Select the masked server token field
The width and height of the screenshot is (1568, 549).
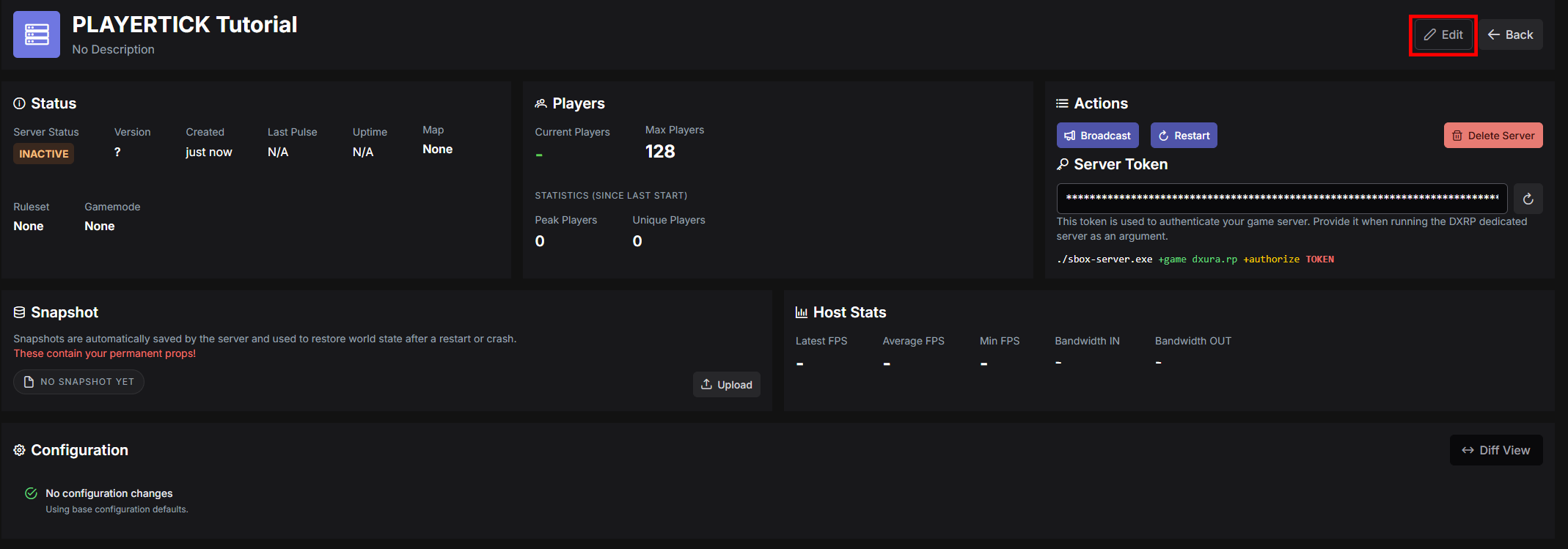click(1280, 198)
